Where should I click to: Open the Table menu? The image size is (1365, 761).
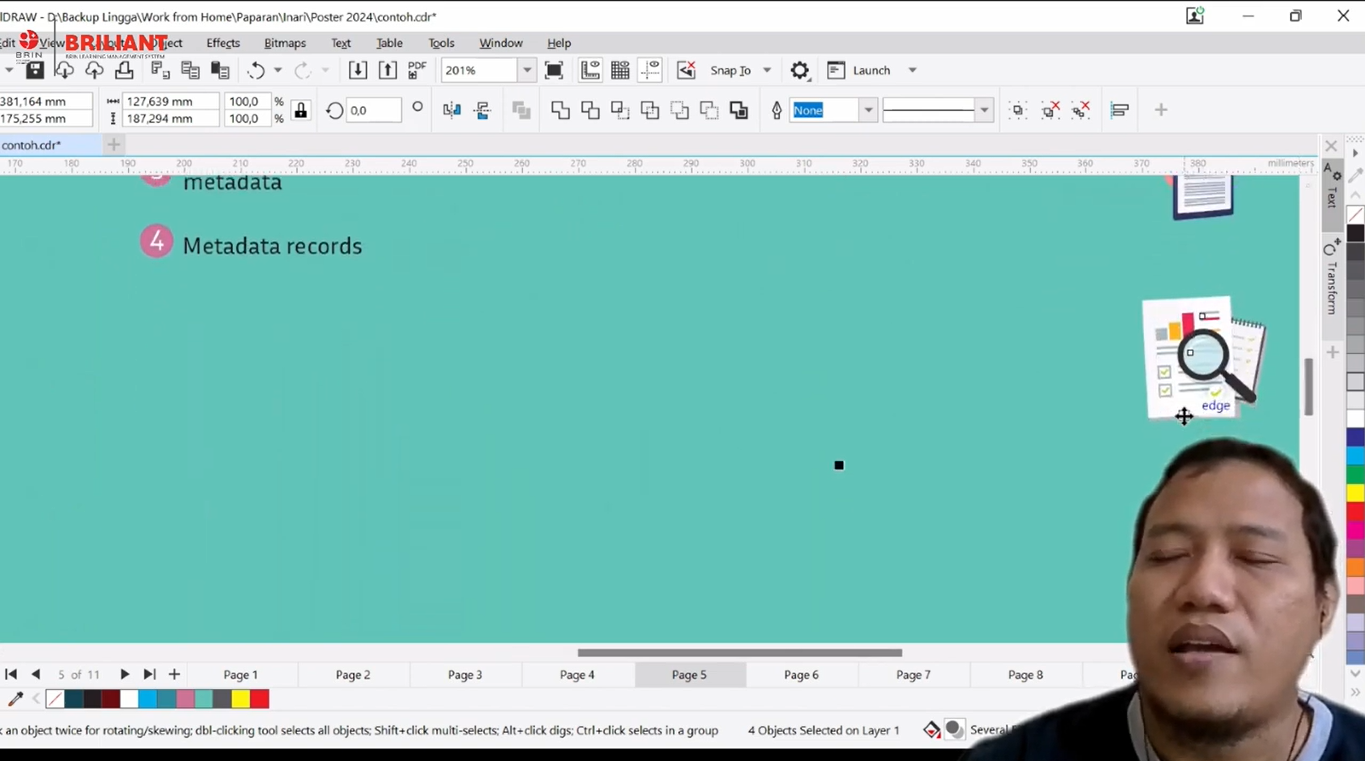tap(389, 43)
